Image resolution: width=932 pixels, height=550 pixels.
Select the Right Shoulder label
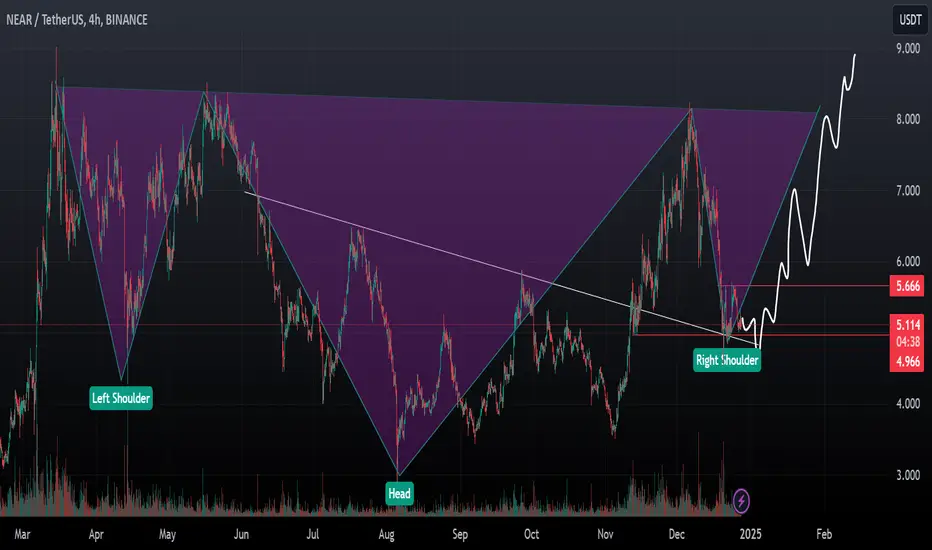coord(727,360)
